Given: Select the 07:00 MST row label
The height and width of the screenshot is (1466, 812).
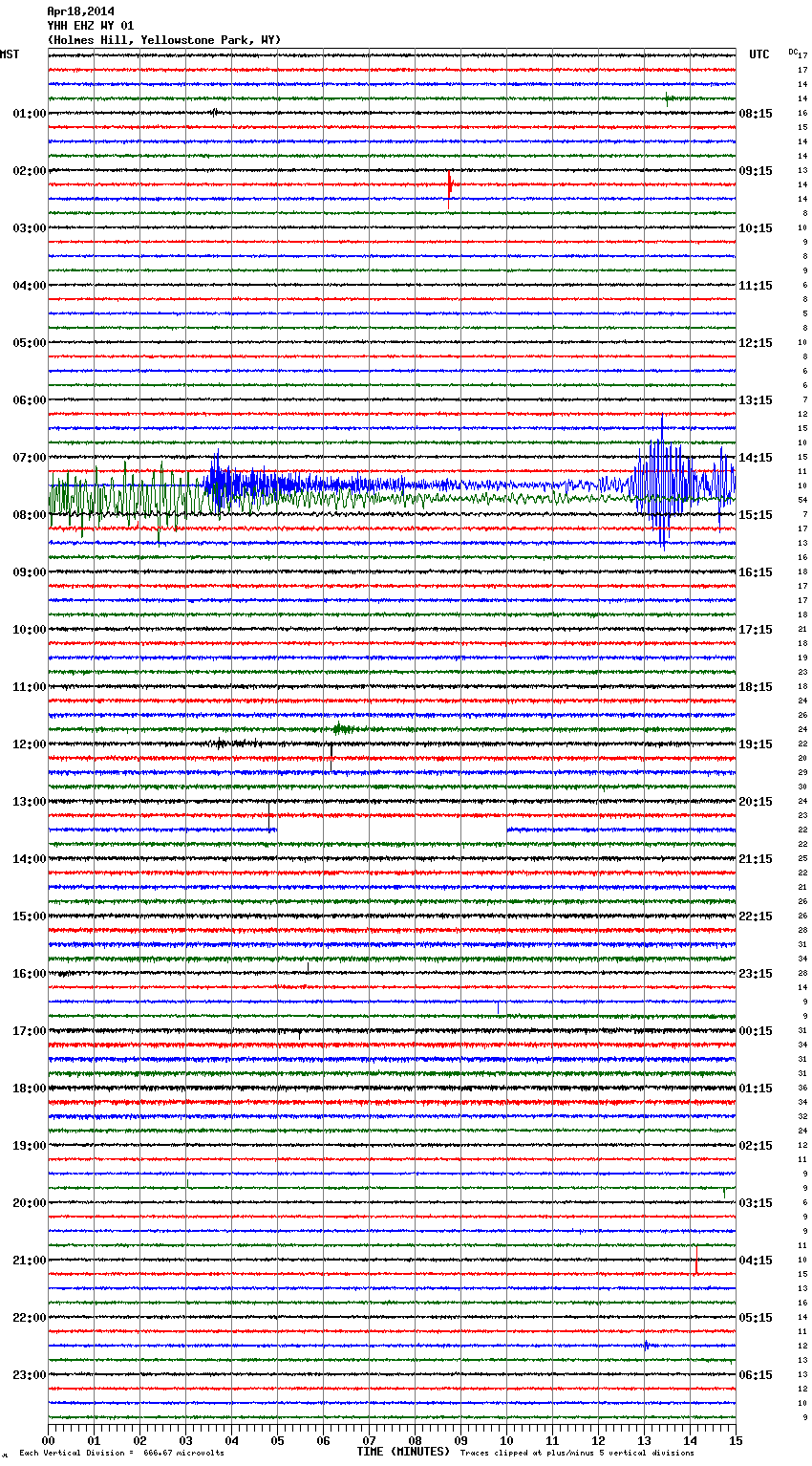Looking at the screenshot, I should 29,458.
